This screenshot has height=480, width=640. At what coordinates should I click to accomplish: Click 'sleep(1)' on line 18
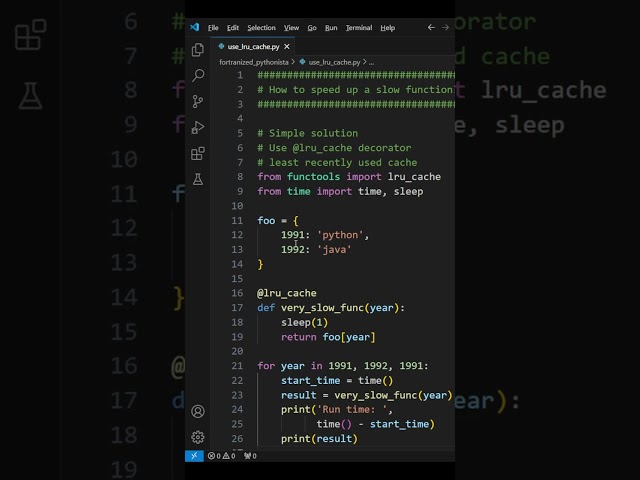tap(304, 322)
